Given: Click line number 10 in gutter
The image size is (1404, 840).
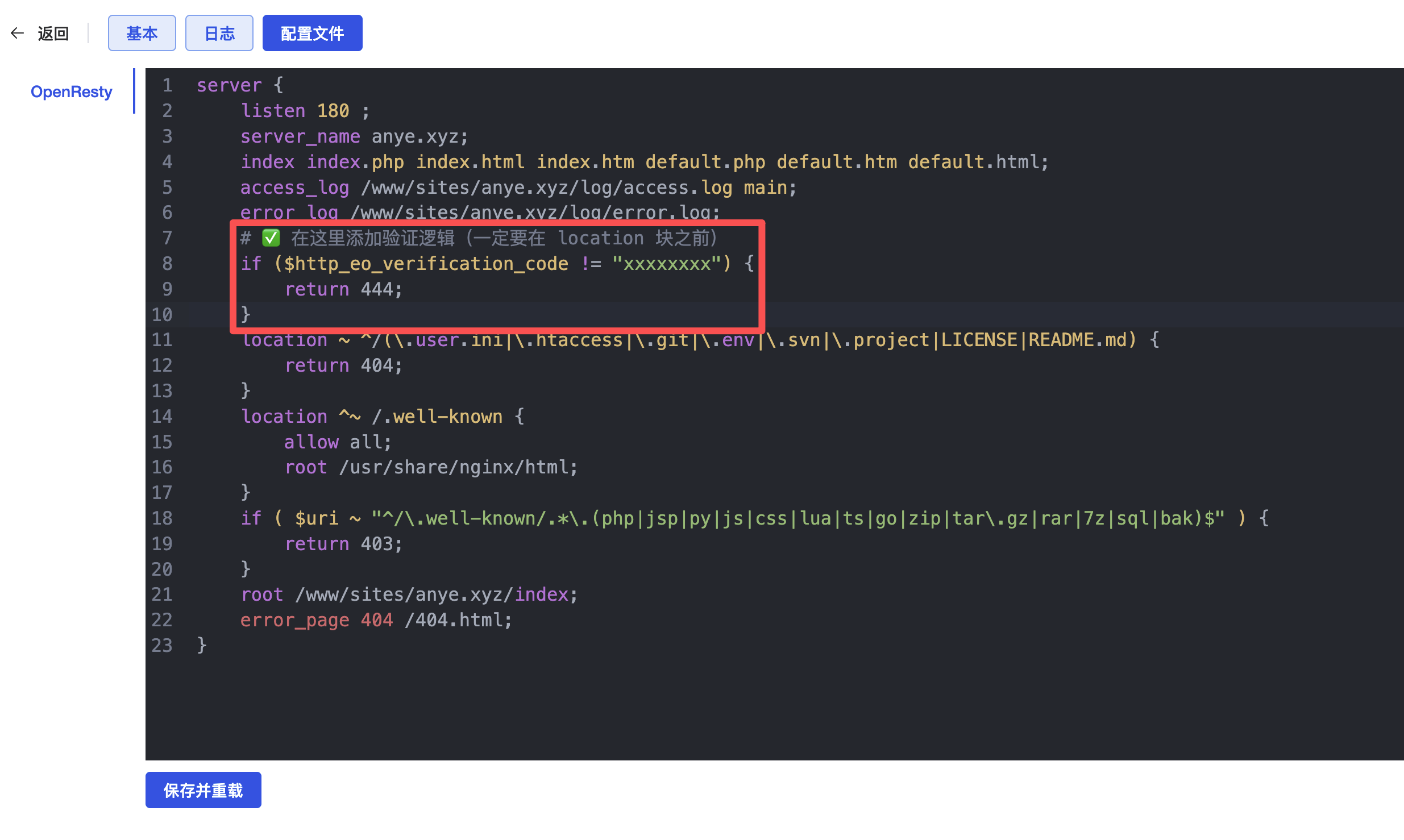Looking at the screenshot, I should pyautogui.click(x=162, y=314).
